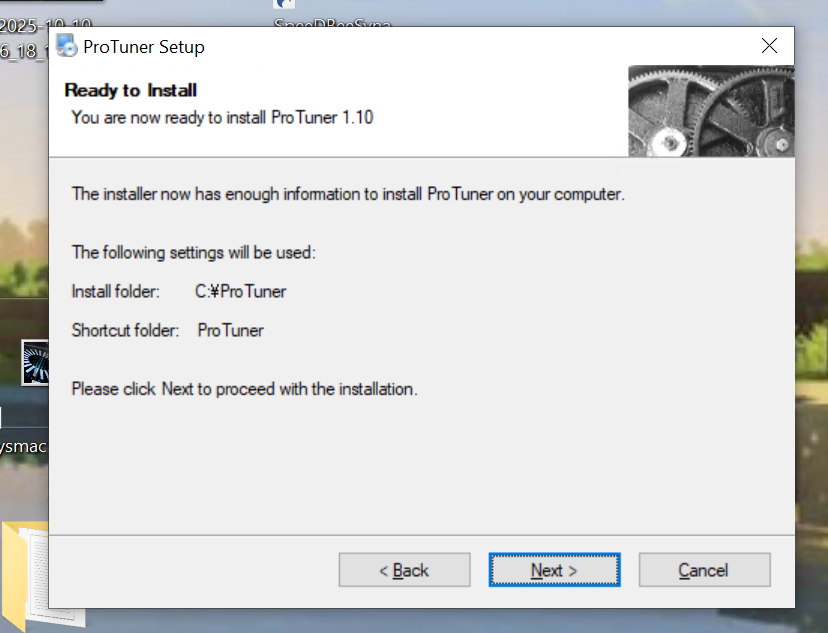Click the "ProTuner Setup" title bar text

[144, 47]
